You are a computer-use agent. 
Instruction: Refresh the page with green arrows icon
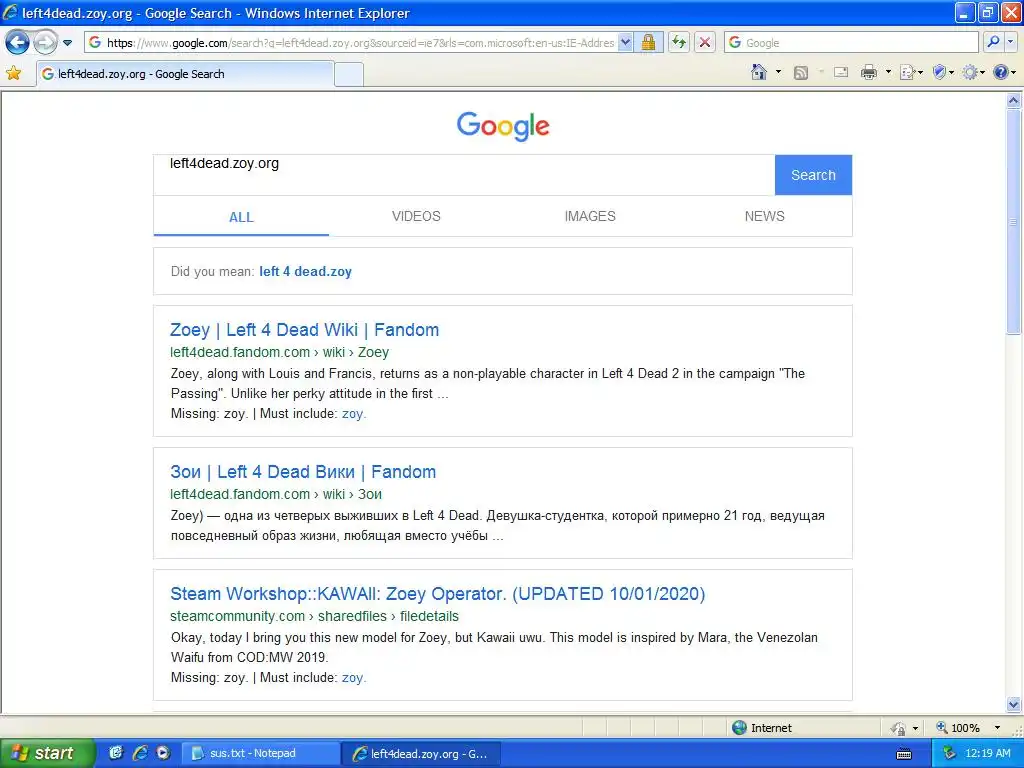pos(679,43)
